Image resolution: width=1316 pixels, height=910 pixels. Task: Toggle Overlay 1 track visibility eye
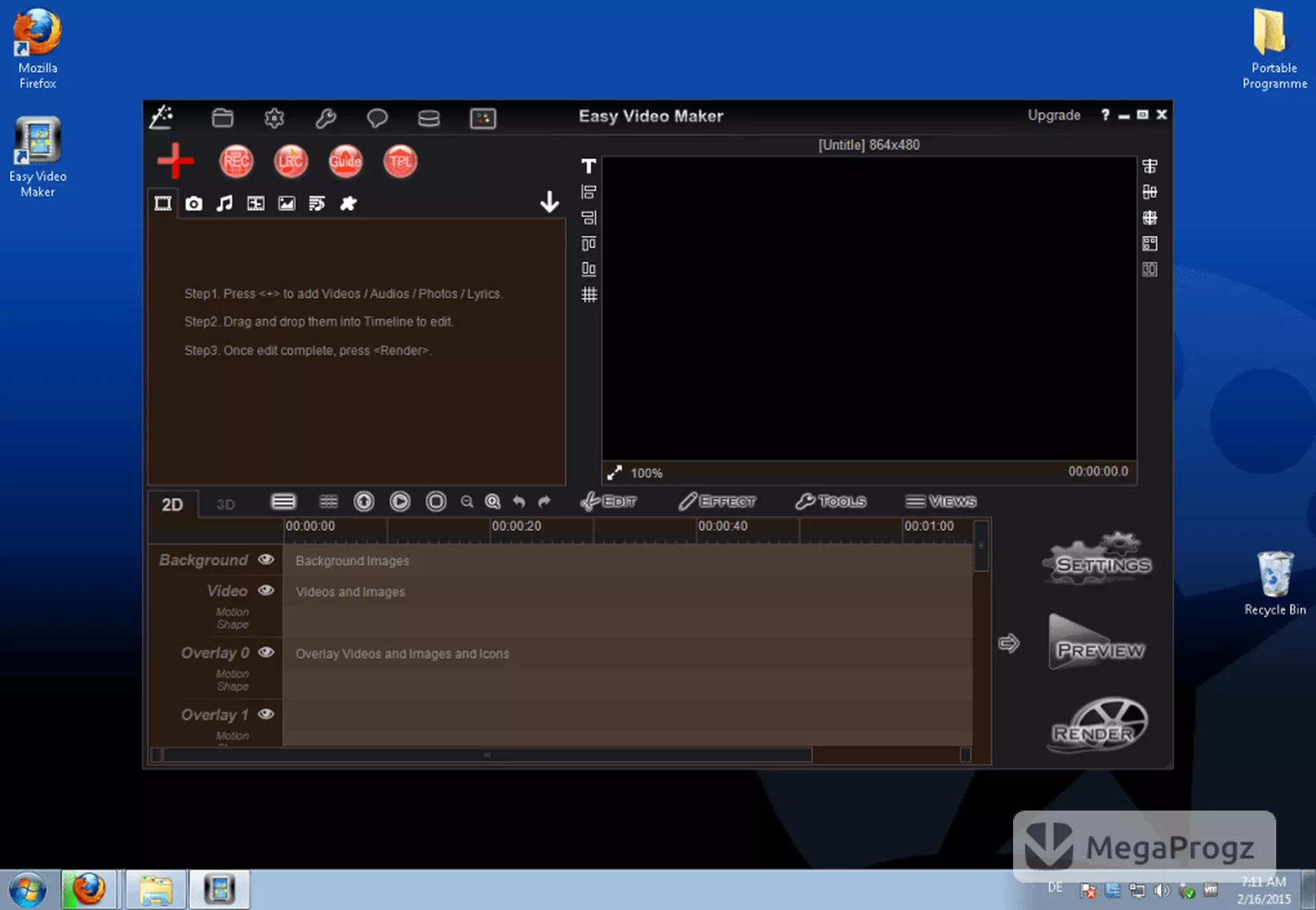[266, 714]
